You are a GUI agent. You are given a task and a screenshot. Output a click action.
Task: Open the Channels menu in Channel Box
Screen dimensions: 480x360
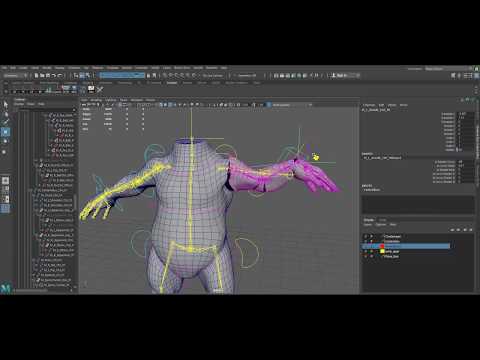coord(369,105)
